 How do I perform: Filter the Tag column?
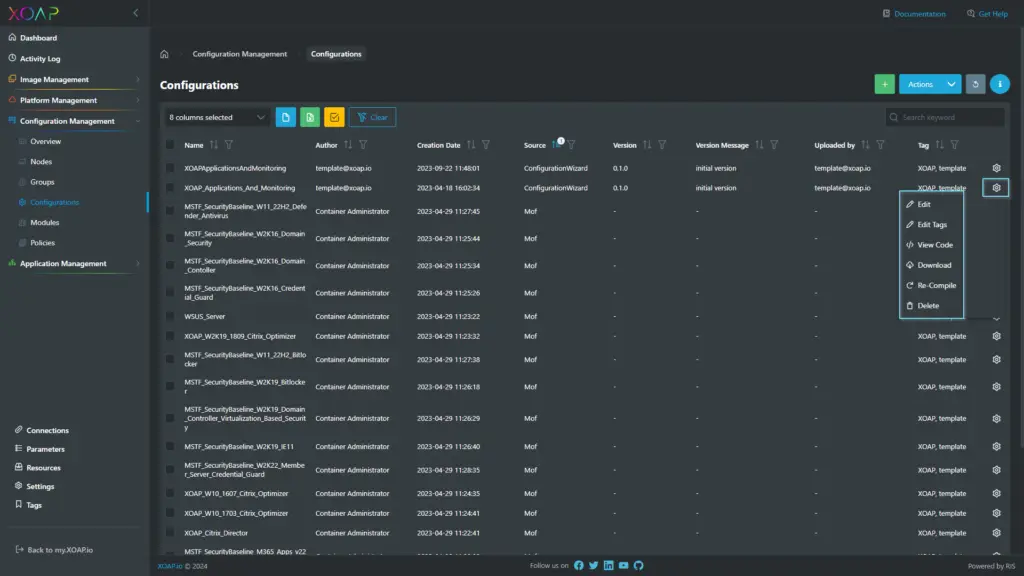tap(954, 145)
